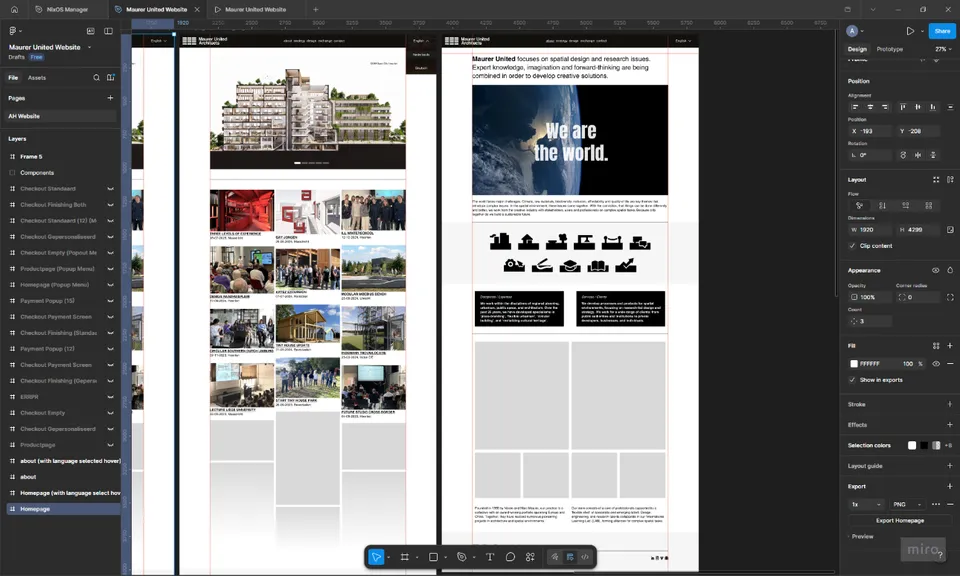Click Export Homepage button
This screenshot has width=960, height=576.
[x=899, y=520]
